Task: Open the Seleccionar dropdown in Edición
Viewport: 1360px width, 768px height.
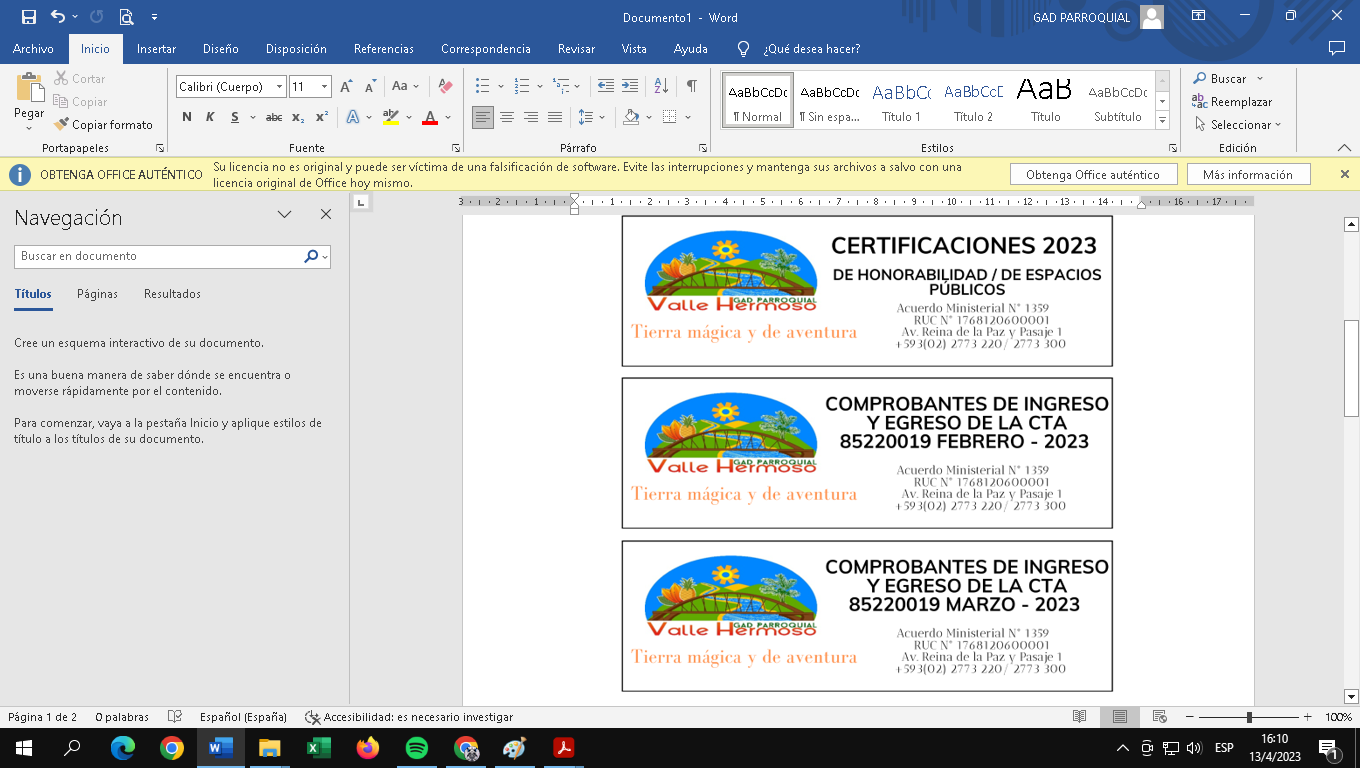Action: pos(1241,125)
